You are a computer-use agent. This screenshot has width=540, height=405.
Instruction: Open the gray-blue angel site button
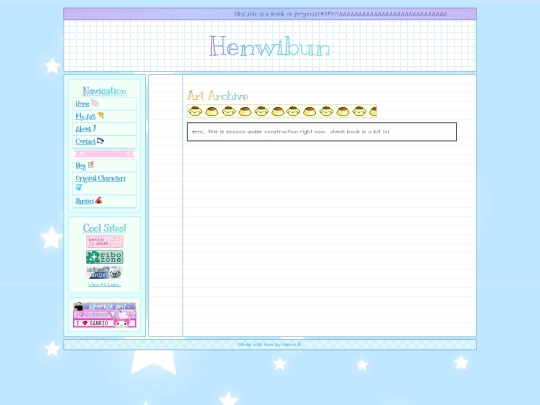click(x=104, y=272)
